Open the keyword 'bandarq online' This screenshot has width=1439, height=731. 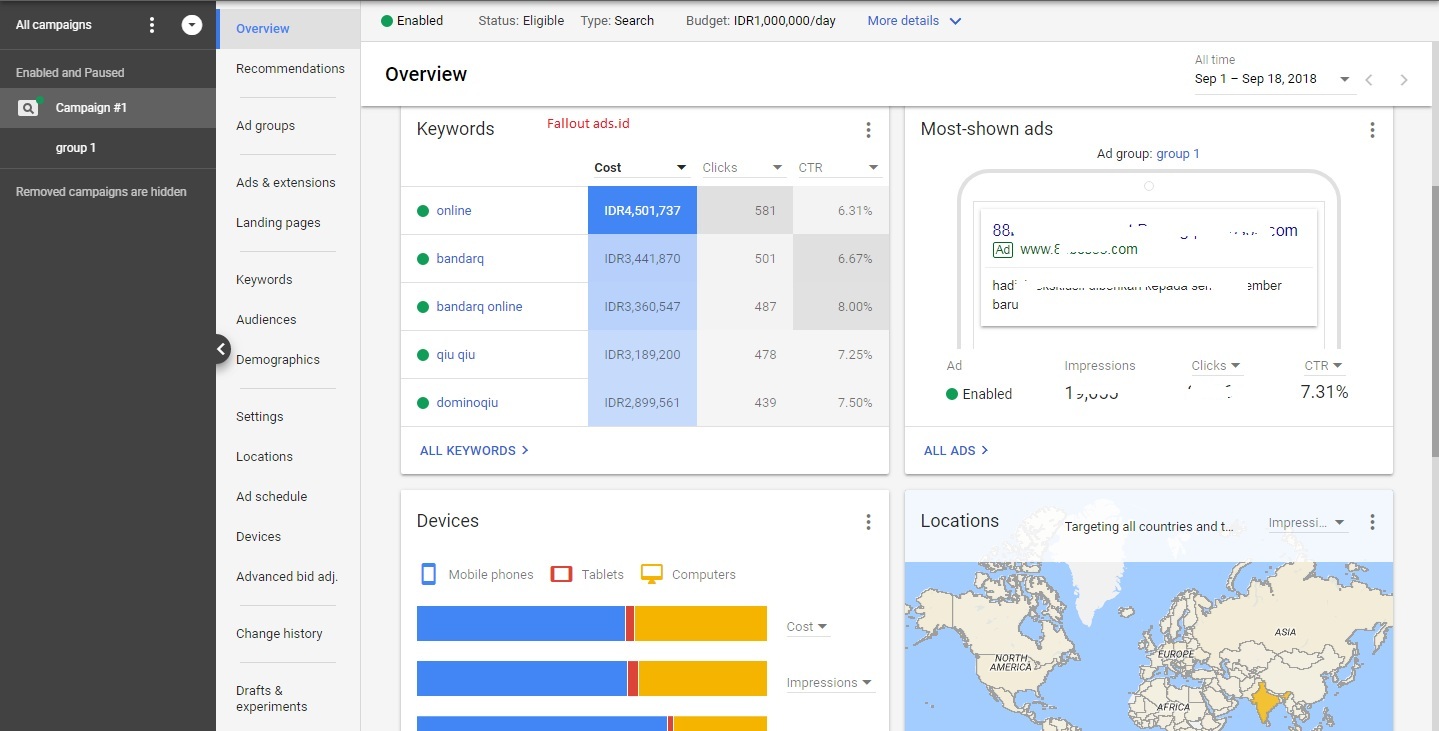479,307
